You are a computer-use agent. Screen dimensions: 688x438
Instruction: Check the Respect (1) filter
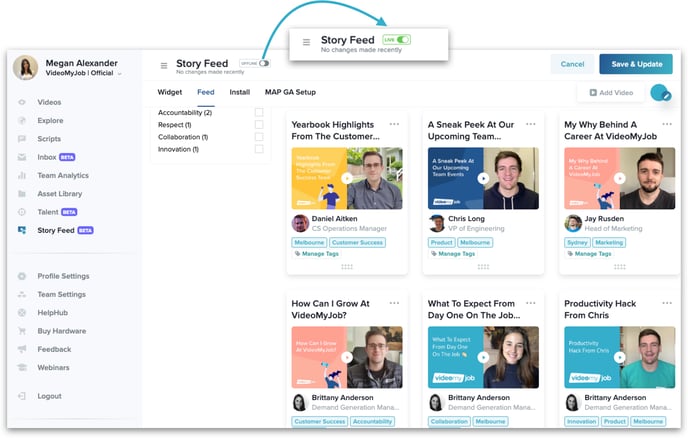point(259,125)
